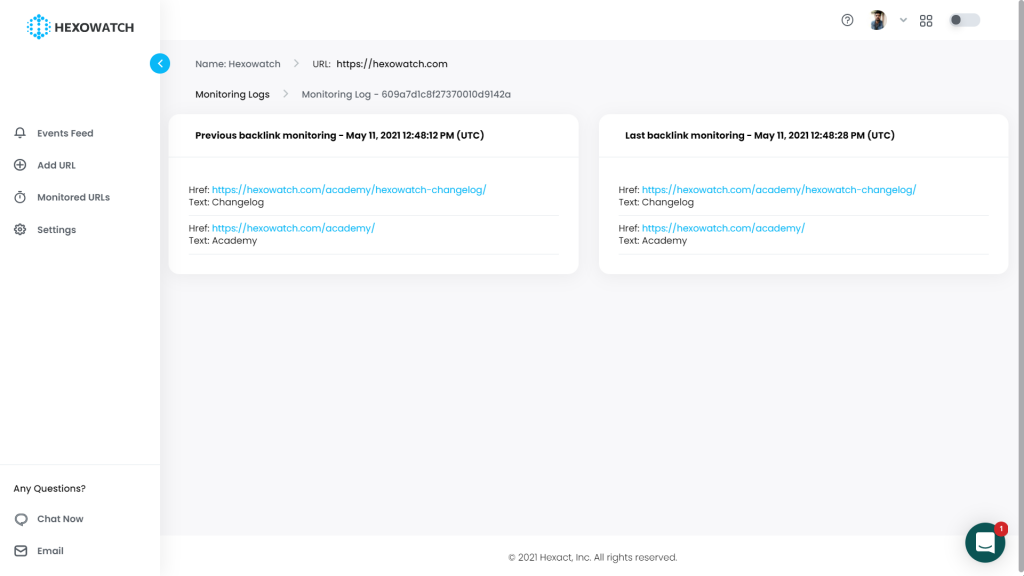This screenshot has height=576, width=1024.
Task: Open the profile dropdown chevron
Action: tap(903, 20)
